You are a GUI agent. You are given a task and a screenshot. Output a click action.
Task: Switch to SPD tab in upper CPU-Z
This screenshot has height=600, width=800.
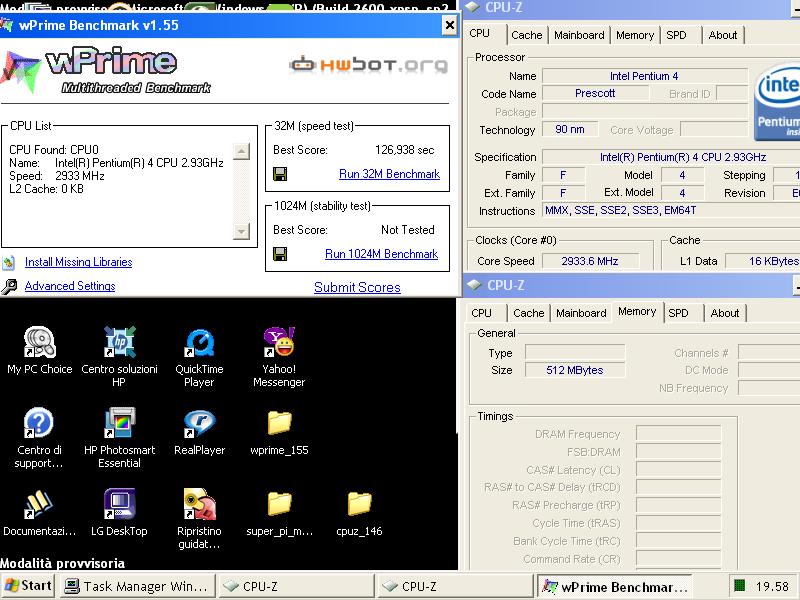click(x=676, y=35)
